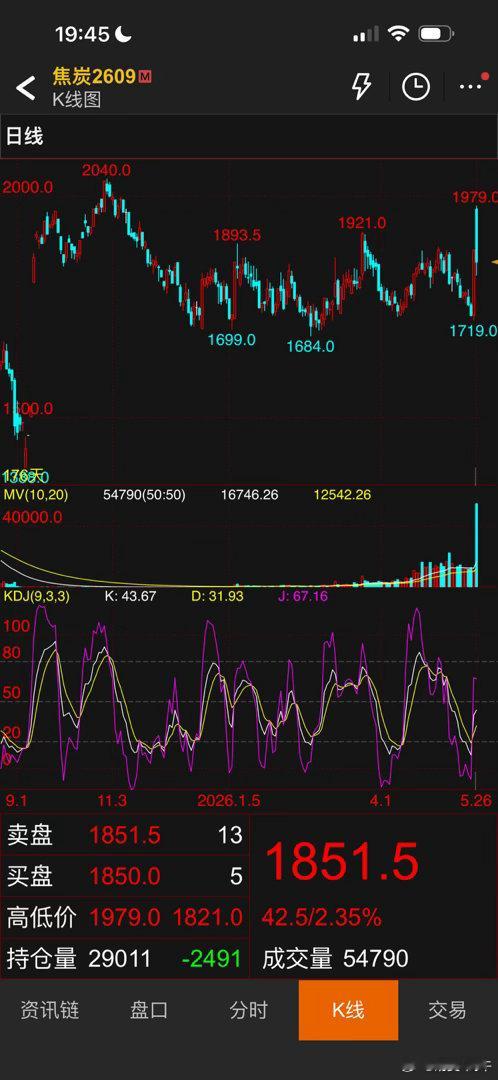Tap the 2026.1.5 date axis label
Image resolution: width=498 pixels, height=1080 pixels.
click(229, 800)
